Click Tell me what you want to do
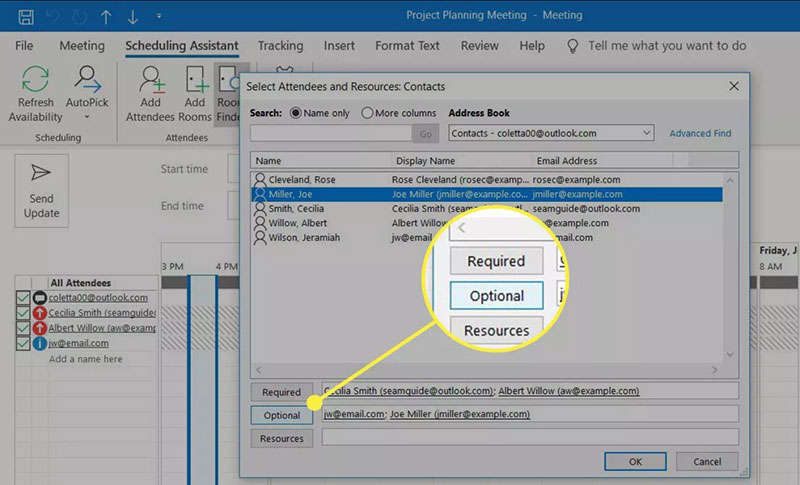 tap(667, 46)
